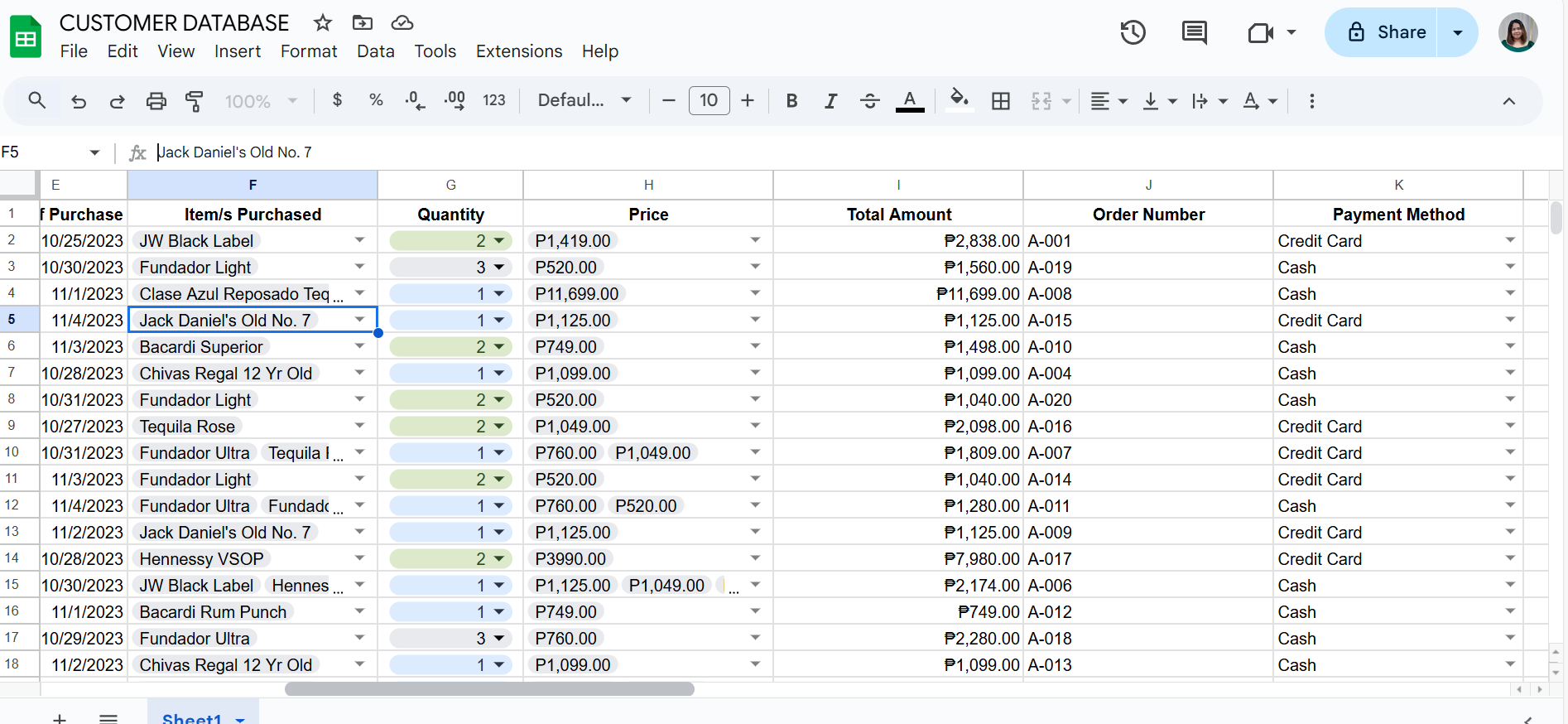Viewport: 1568px width, 724px height.
Task: Toggle Italic formatting
Action: point(830,101)
